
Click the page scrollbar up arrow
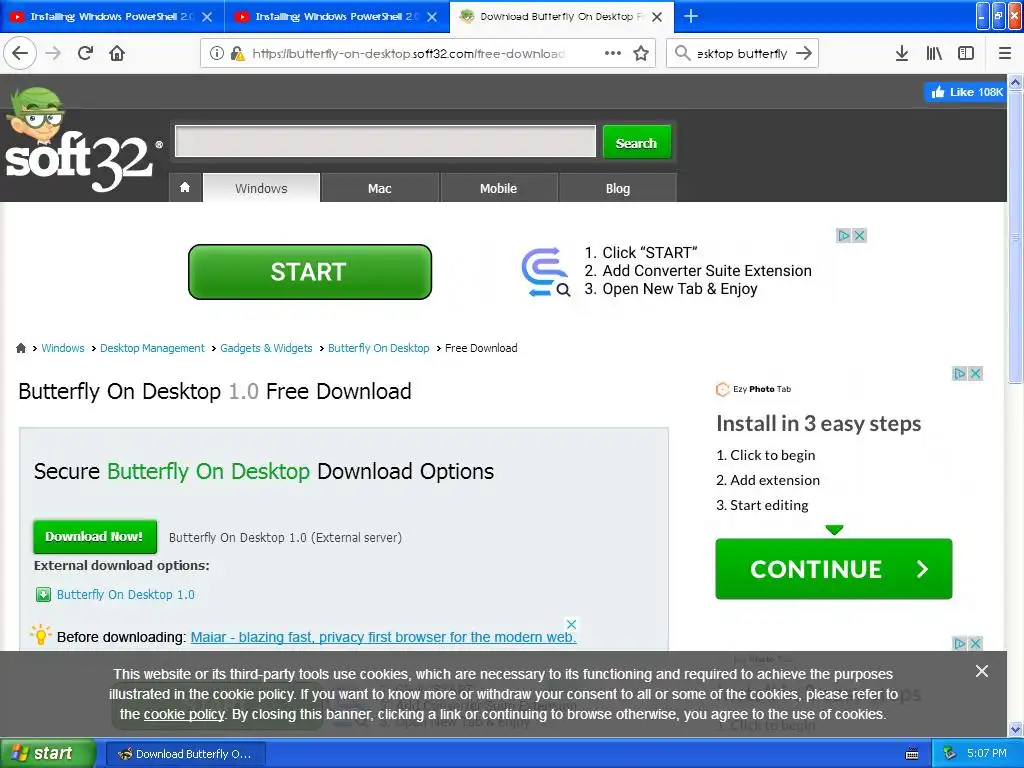coord(1015,82)
